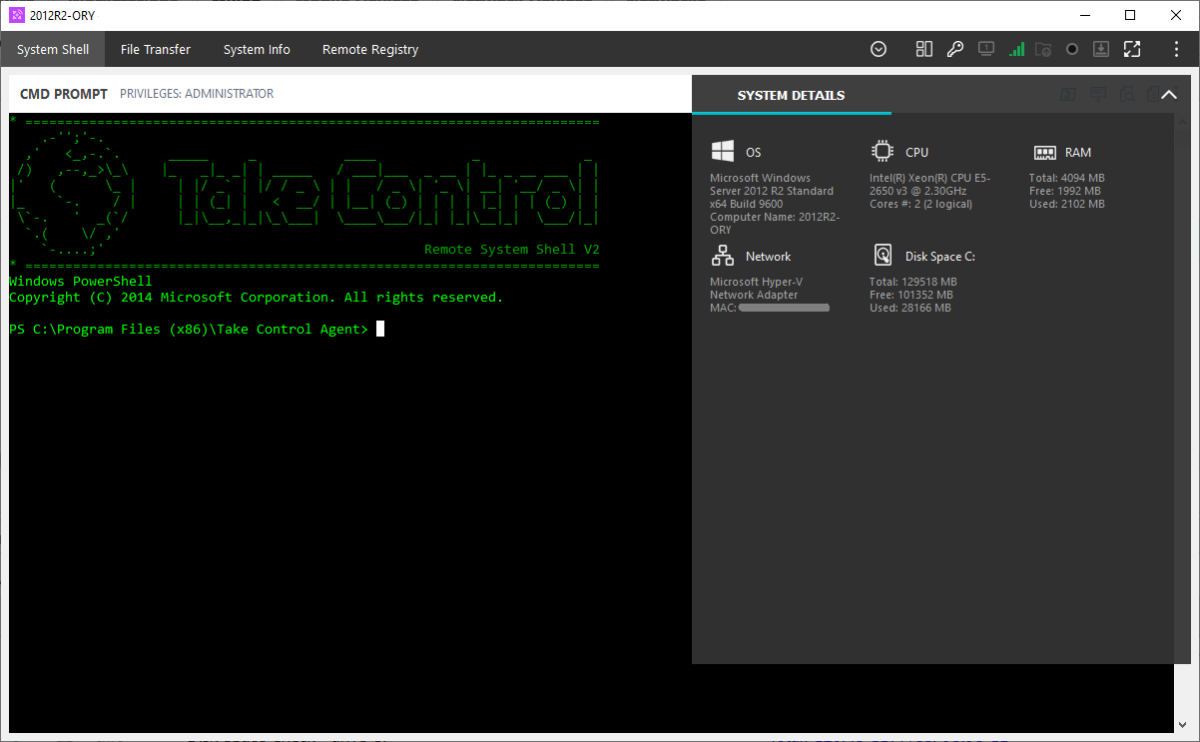Select the monitor display icon

986,48
